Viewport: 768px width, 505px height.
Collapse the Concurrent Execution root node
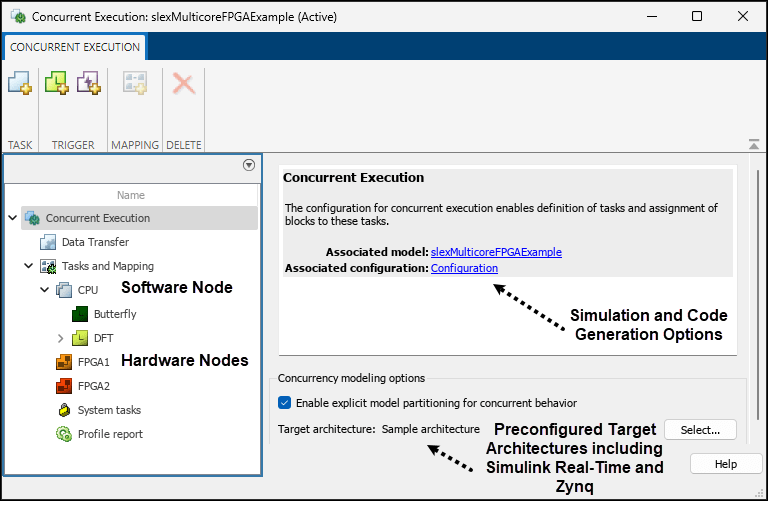(12, 218)
